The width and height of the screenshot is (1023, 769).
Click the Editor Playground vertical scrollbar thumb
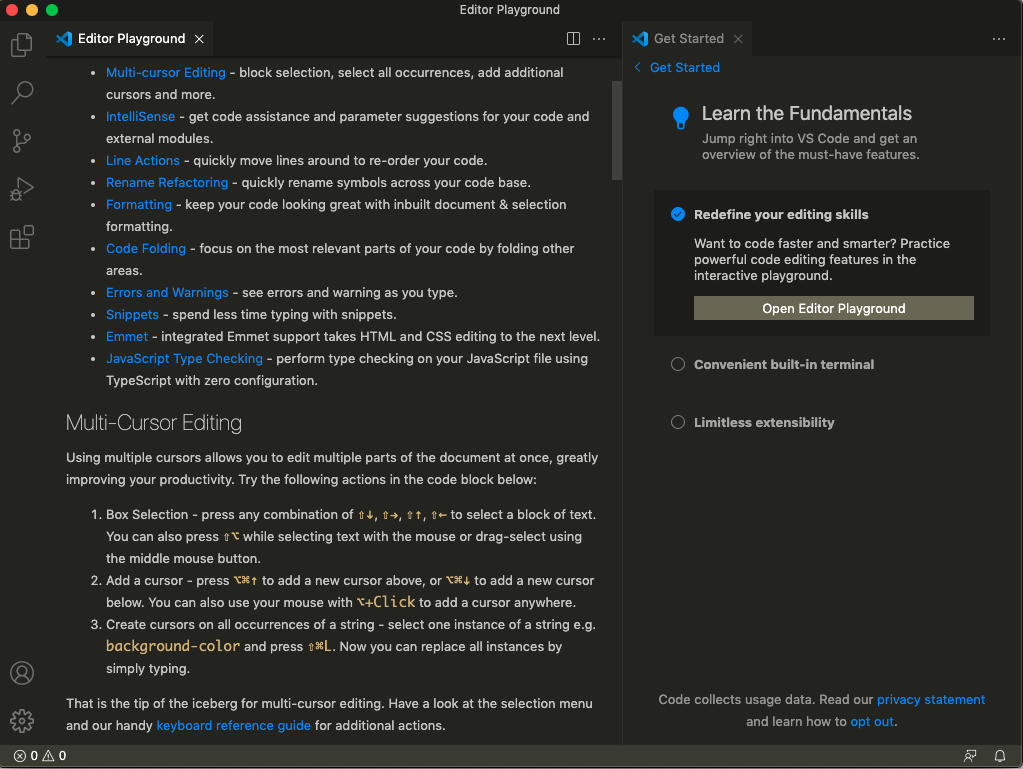(617, 130)
